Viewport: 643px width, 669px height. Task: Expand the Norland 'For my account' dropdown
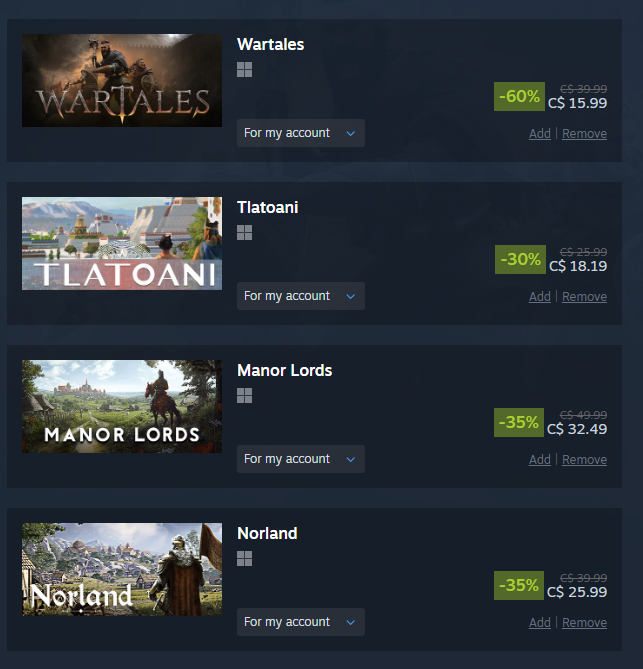pyautogui.click(x=301, y=622)
